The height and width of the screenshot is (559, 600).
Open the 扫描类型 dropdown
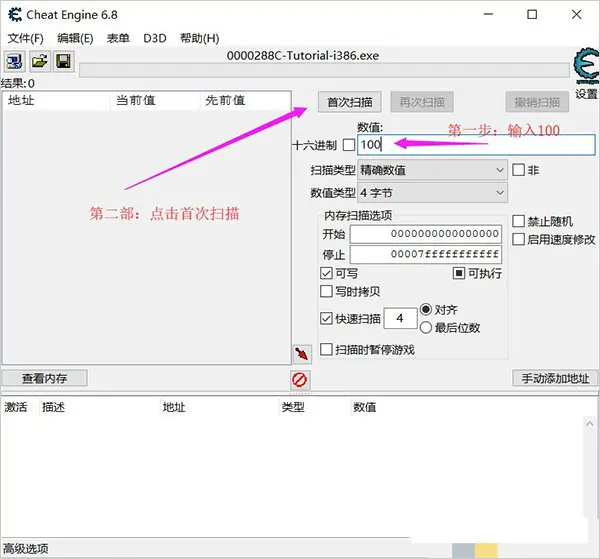pyautogui.click(x=432, y=170)
